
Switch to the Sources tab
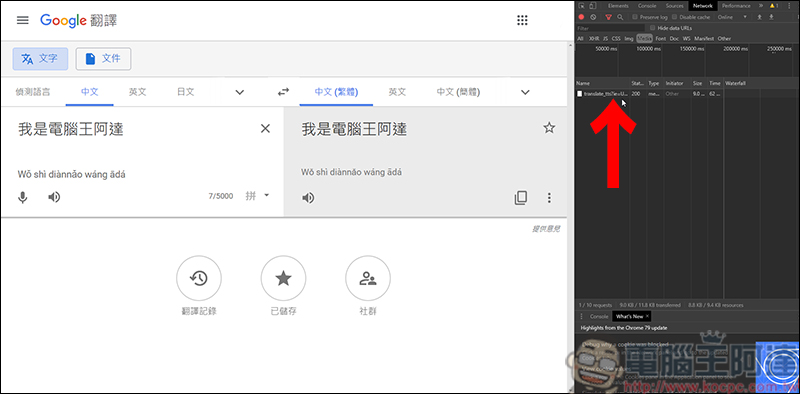674,6
